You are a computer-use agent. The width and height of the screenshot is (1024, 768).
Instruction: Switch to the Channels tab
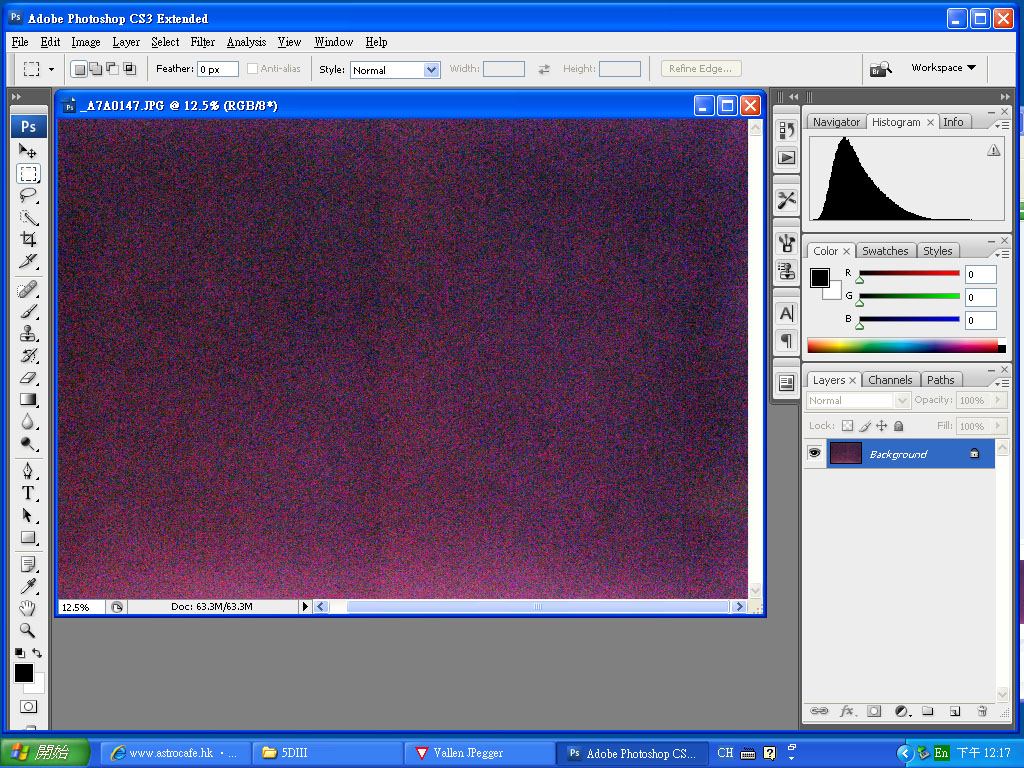click(x=890, y=380)
